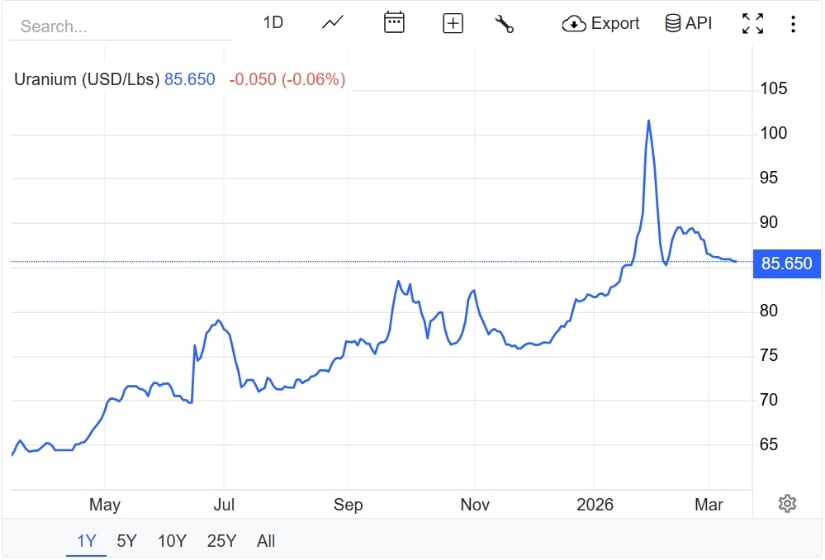Click the Uranium (USD/Lbs) series label
This screenshot has width=825, height=560.
(87, 79)
